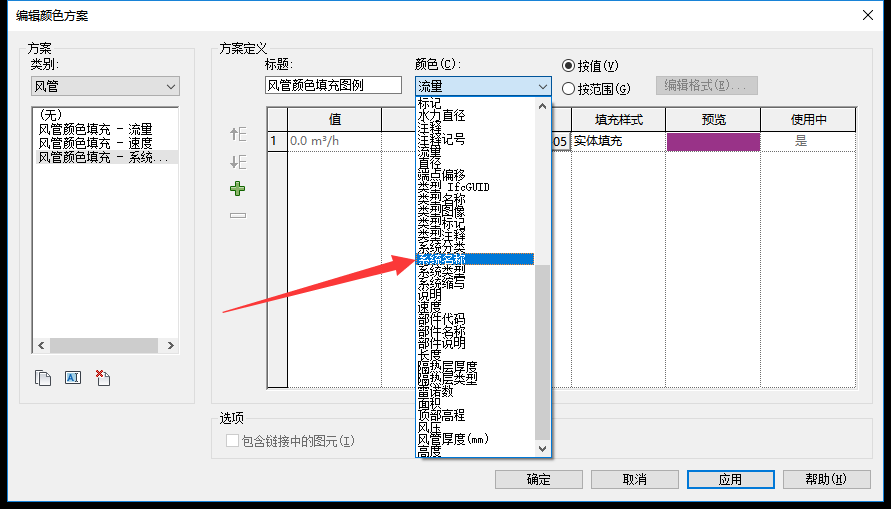
Task: Click the 使用中 column header
Action: pyautogui.click(x=808, y=119)
